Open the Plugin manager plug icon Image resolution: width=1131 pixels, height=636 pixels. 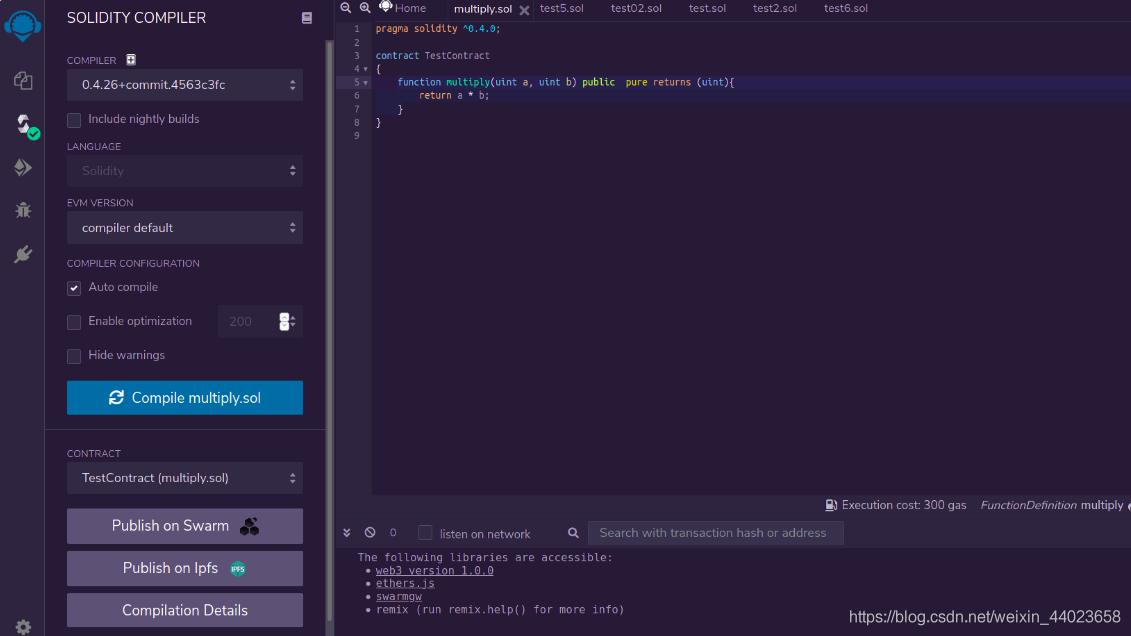[x=22, y=254]
